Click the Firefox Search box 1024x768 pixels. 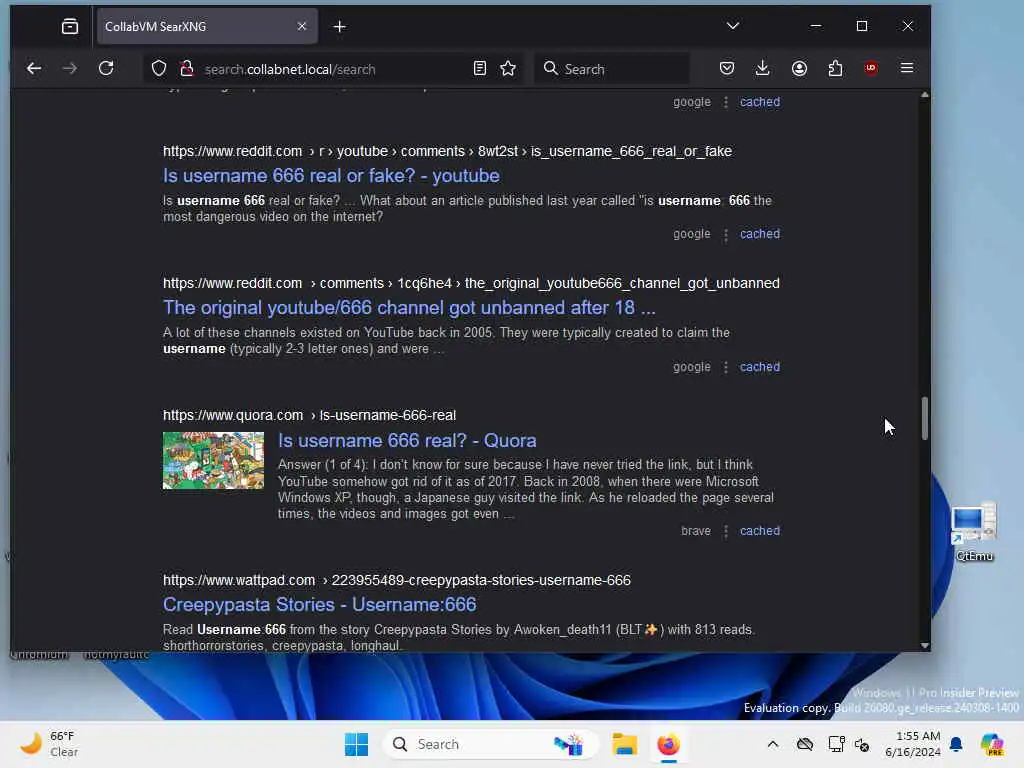[613, 69]
